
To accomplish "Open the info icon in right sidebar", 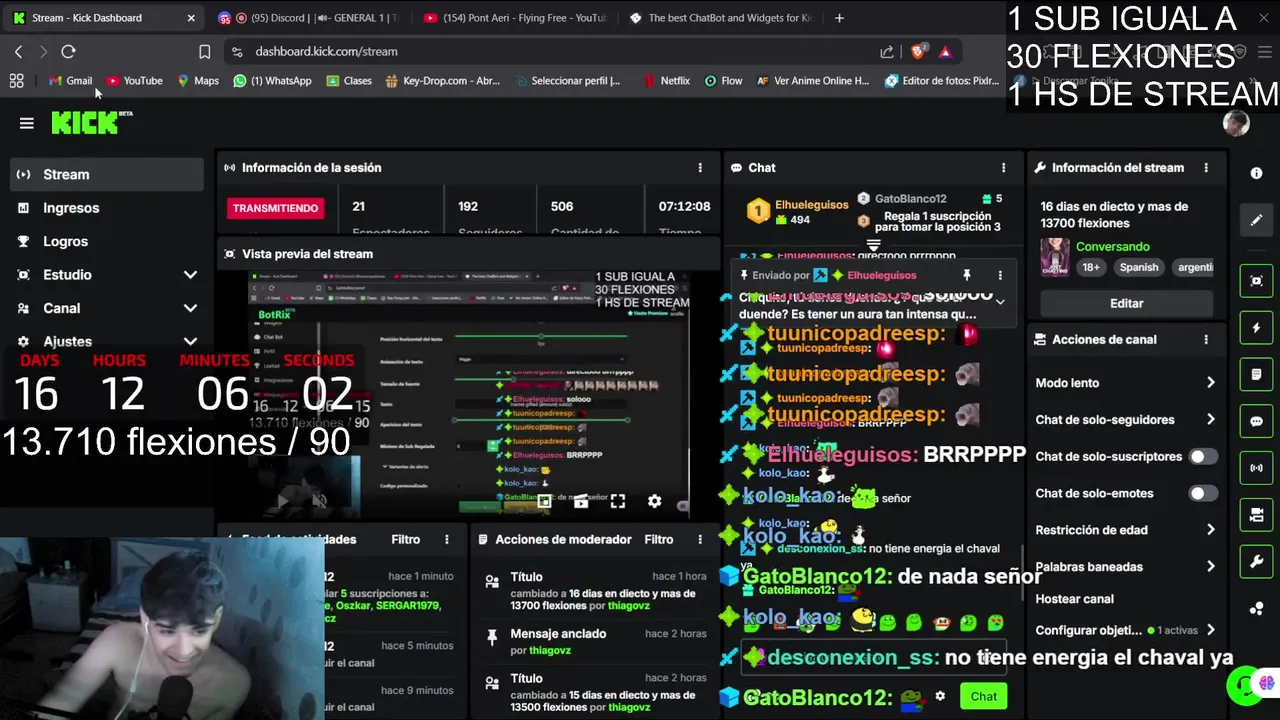I will coord(1257,174).
